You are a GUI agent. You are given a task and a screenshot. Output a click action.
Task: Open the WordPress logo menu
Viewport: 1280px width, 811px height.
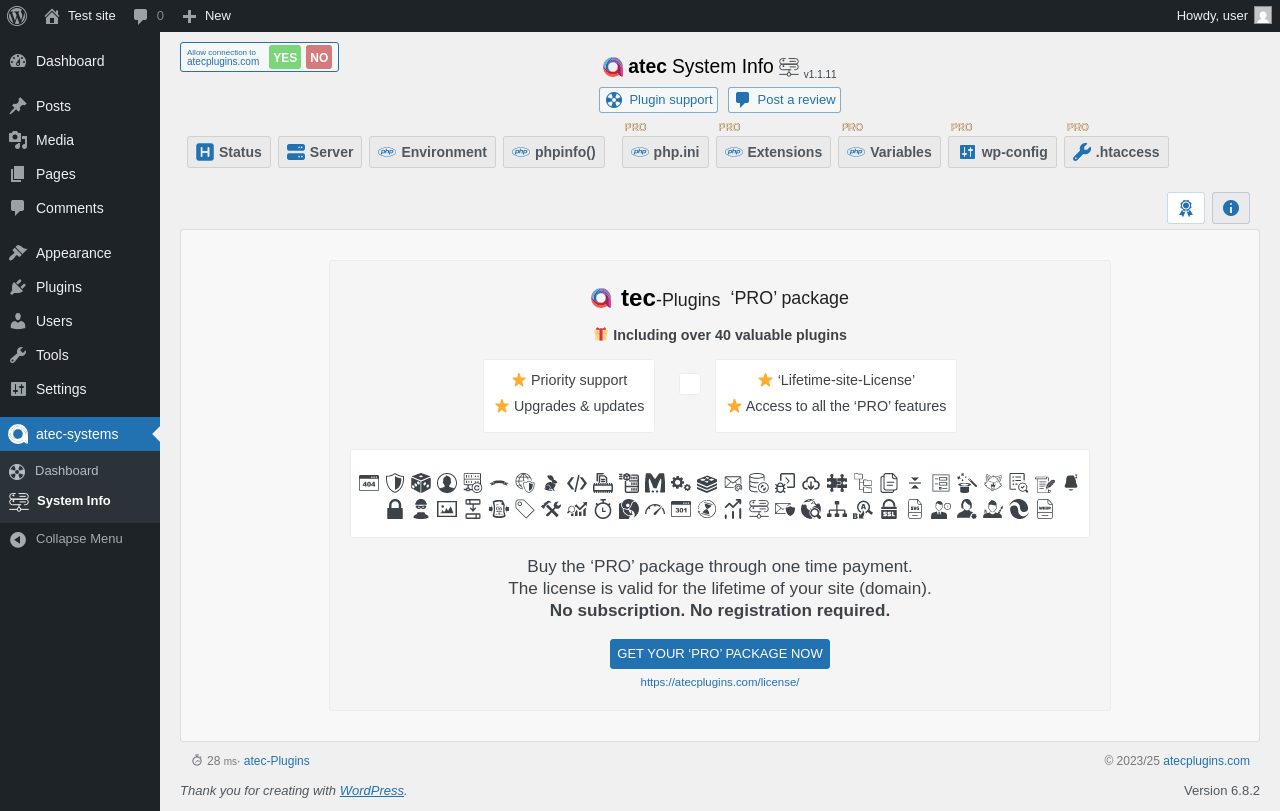coord(17,15)
